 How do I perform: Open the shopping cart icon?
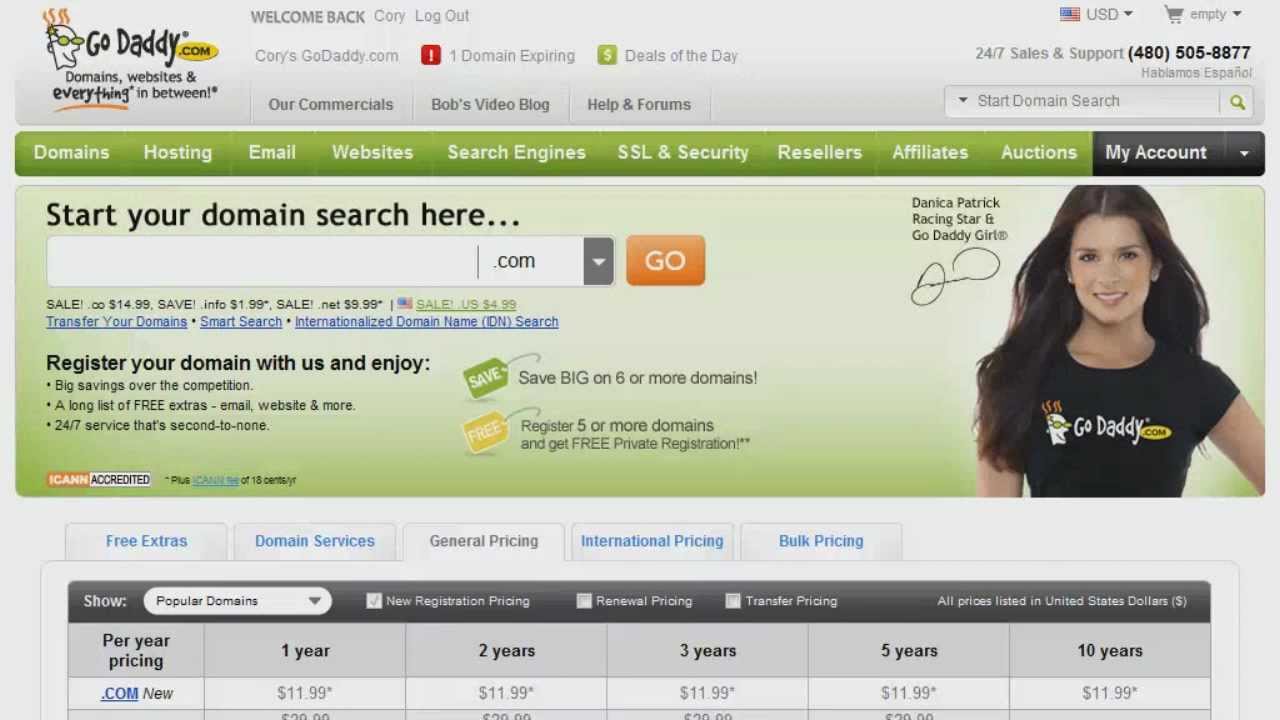pos(1173,14)
